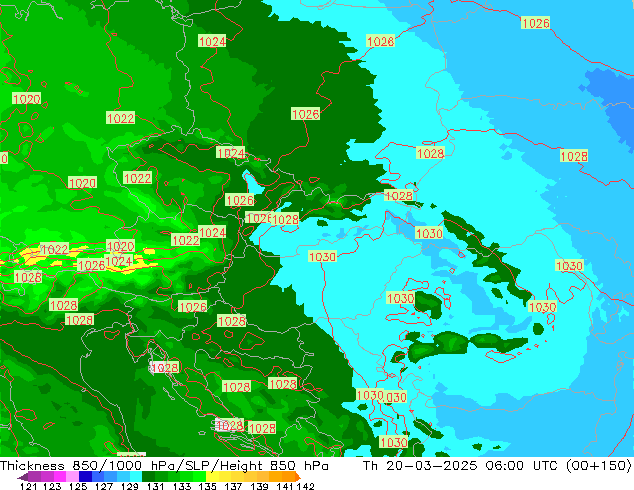
Task: Click legend value 137
Action: tap(233, 486)
